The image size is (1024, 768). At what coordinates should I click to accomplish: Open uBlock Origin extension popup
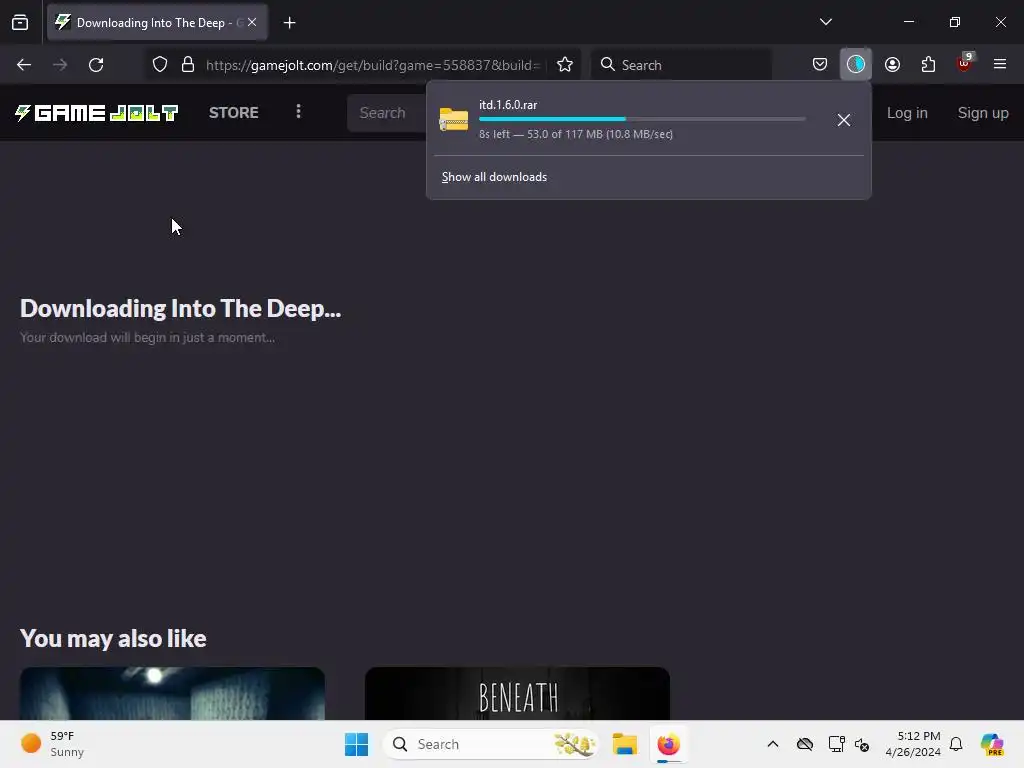pyautogui.click(x=965, y=63)
